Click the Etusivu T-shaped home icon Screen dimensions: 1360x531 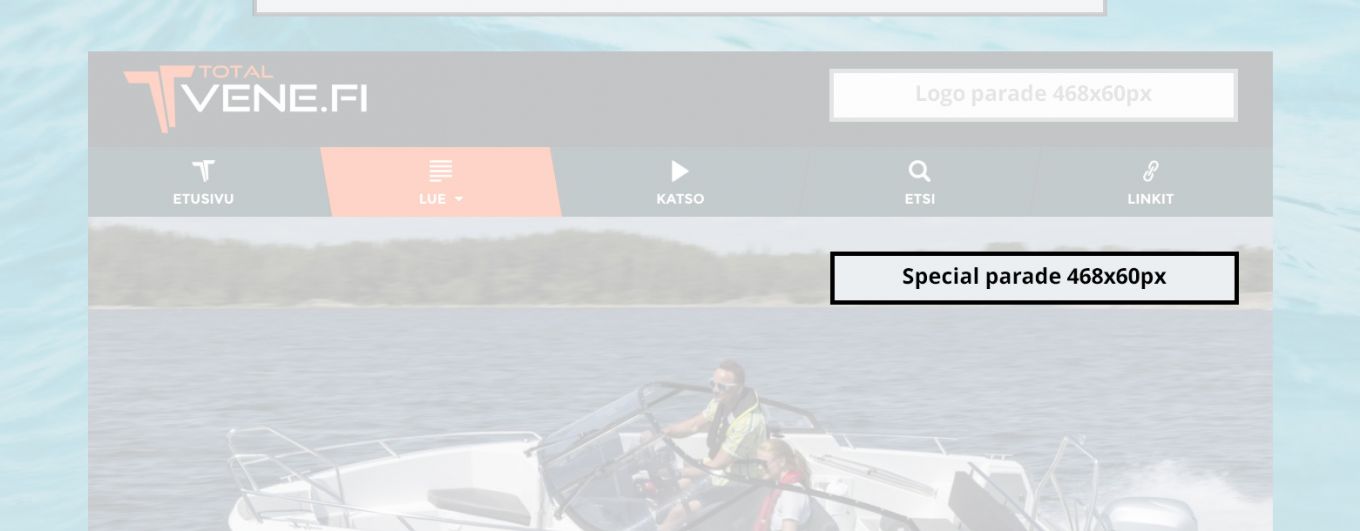[x=203, y=171]
